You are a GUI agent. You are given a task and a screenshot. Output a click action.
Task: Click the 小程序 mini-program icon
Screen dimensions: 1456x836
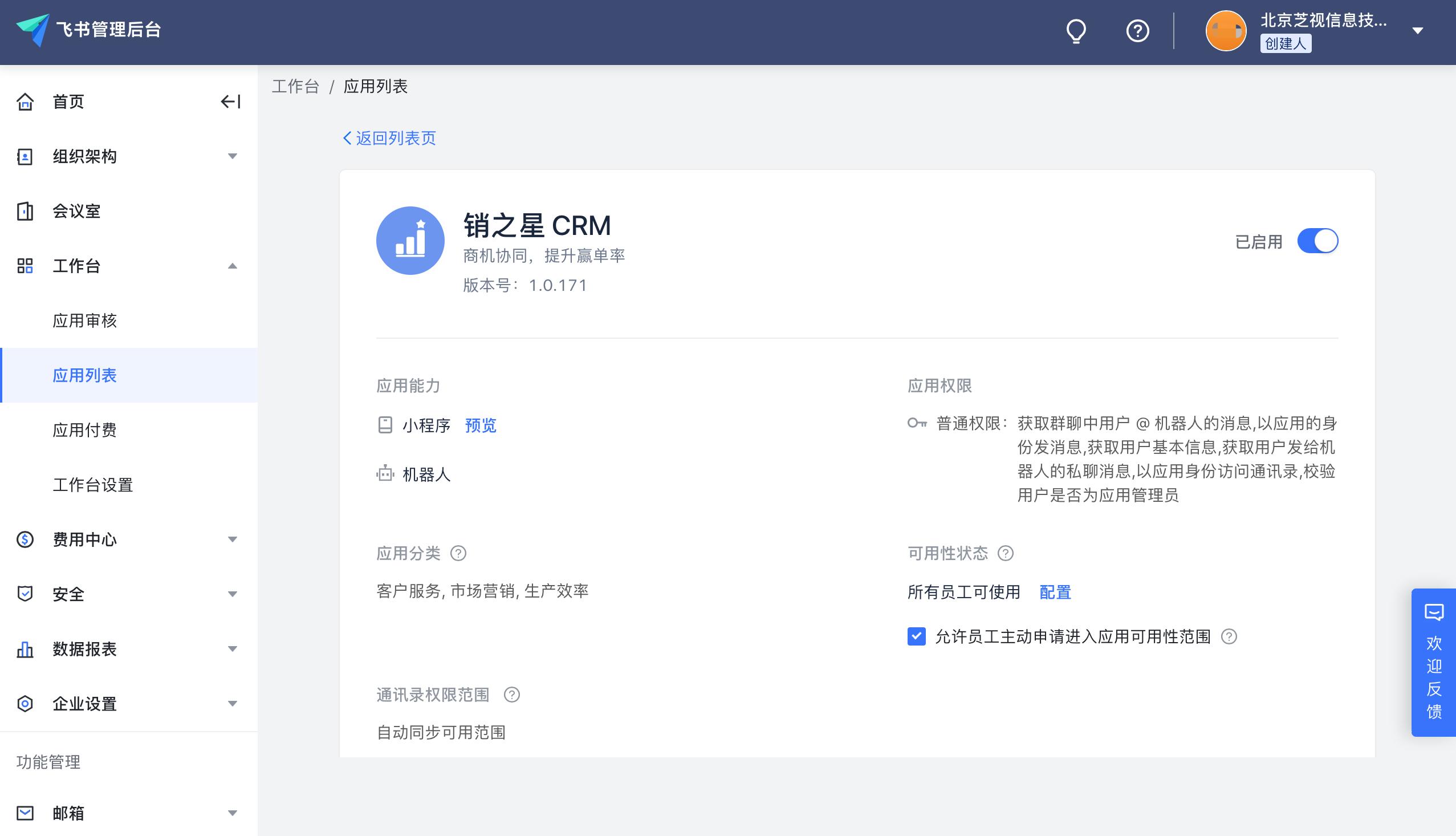click(x=385, y=425)
